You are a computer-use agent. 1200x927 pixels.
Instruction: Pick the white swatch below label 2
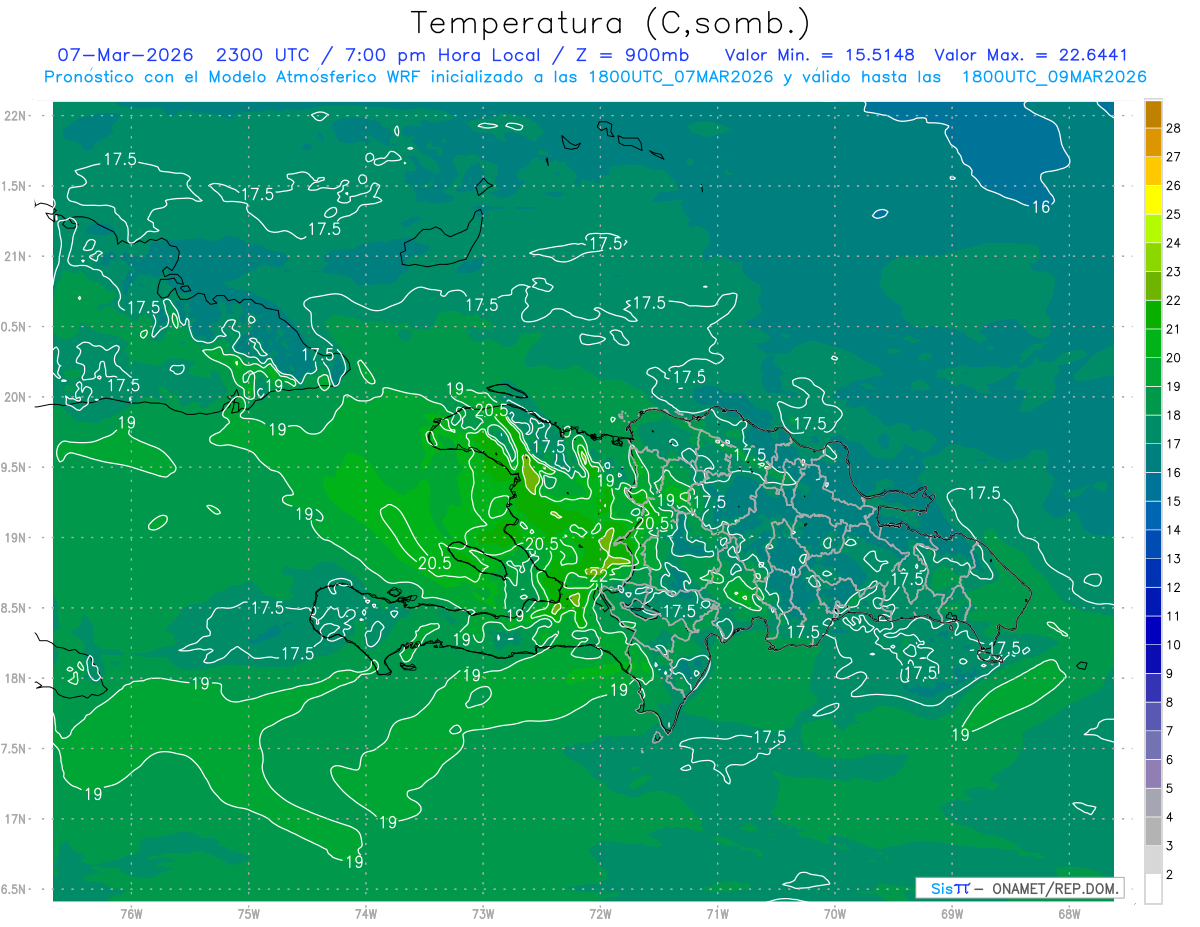[x=1153, y=889]
